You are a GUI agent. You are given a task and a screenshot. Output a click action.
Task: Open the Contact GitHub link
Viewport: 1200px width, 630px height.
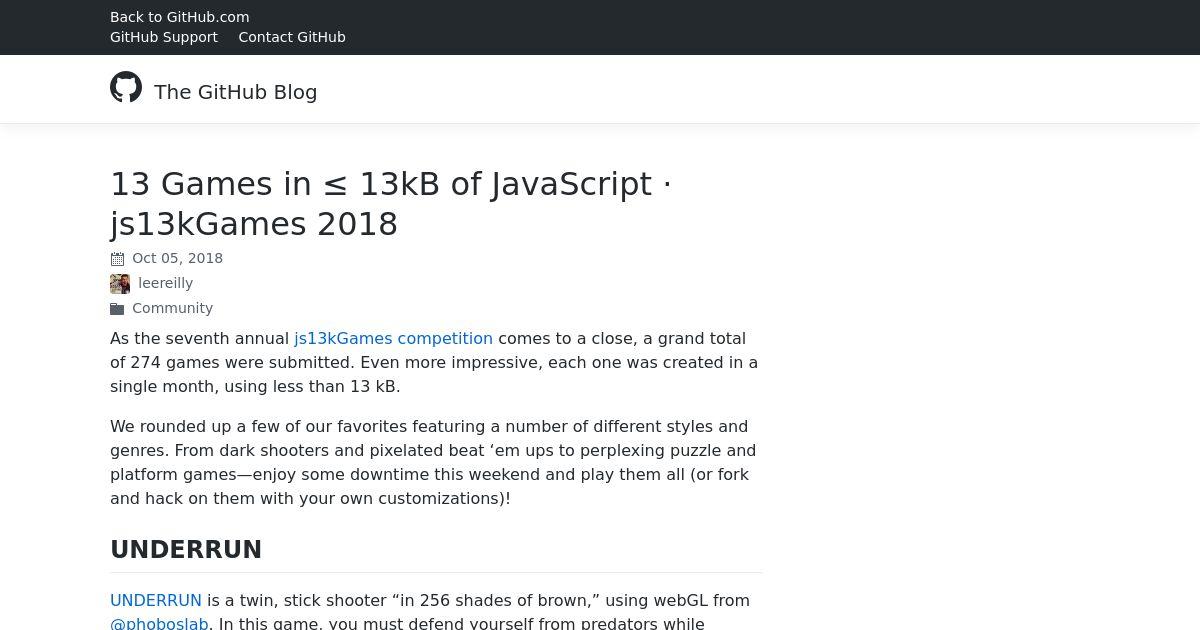pos(292,37)
